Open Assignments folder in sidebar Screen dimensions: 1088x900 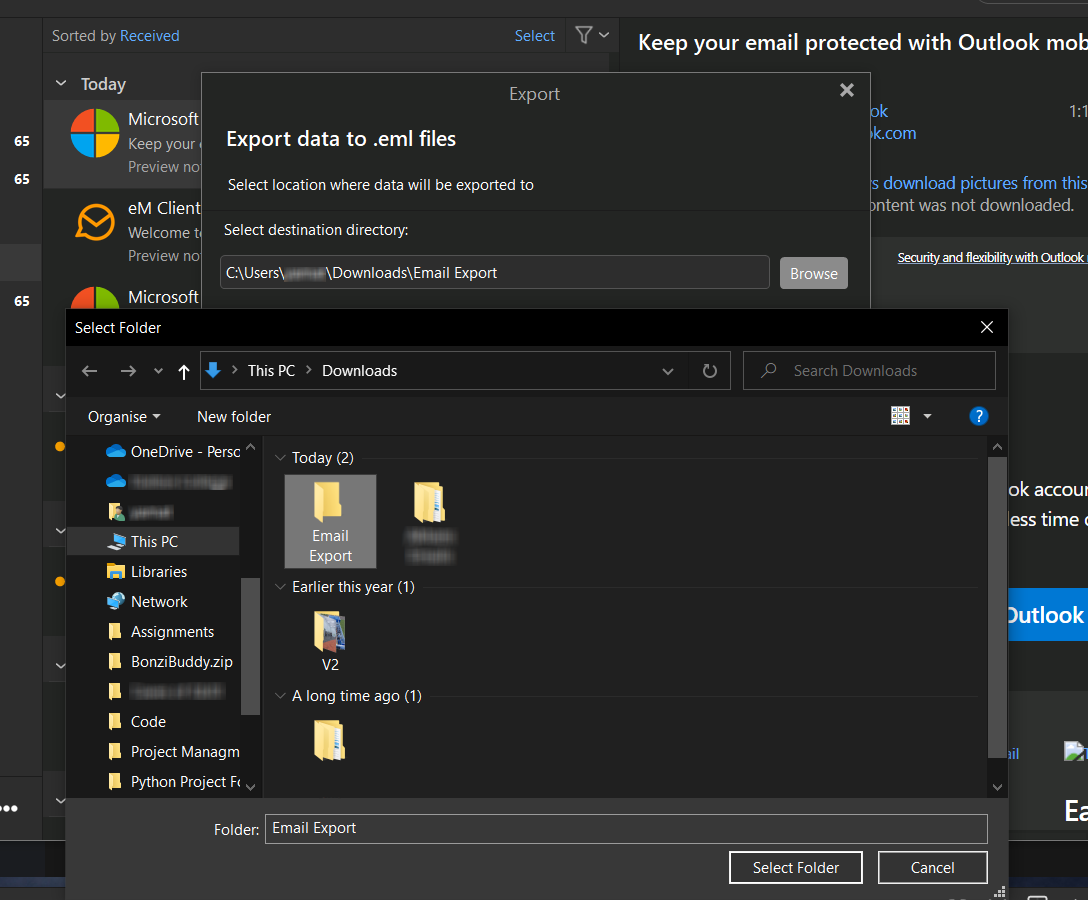tap(161, 631)
